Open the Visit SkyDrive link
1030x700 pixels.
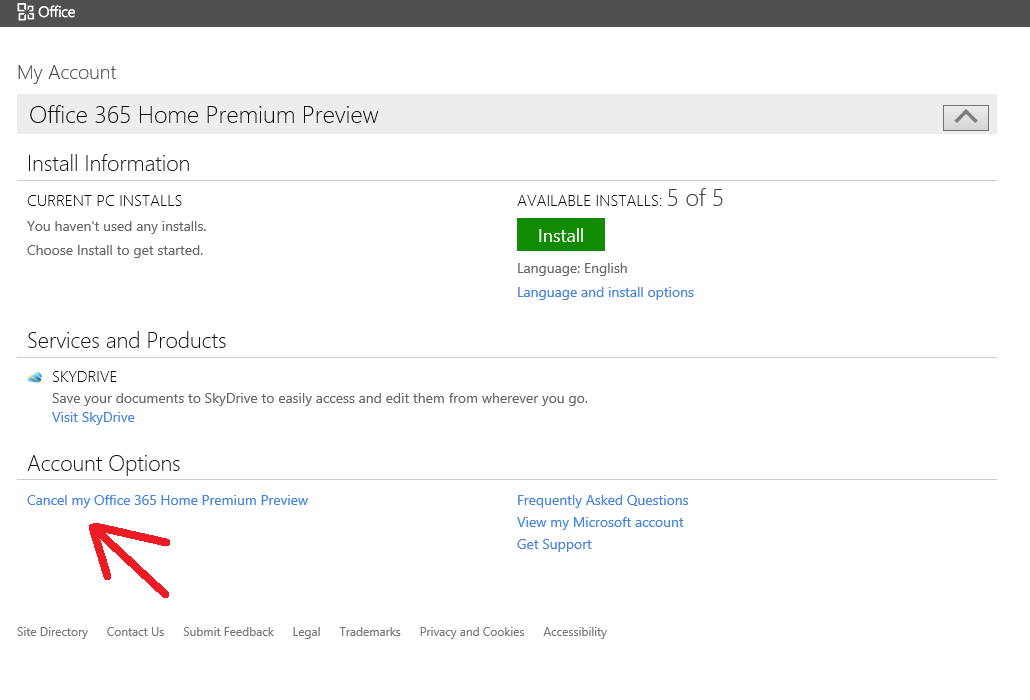tap(93, 418)
